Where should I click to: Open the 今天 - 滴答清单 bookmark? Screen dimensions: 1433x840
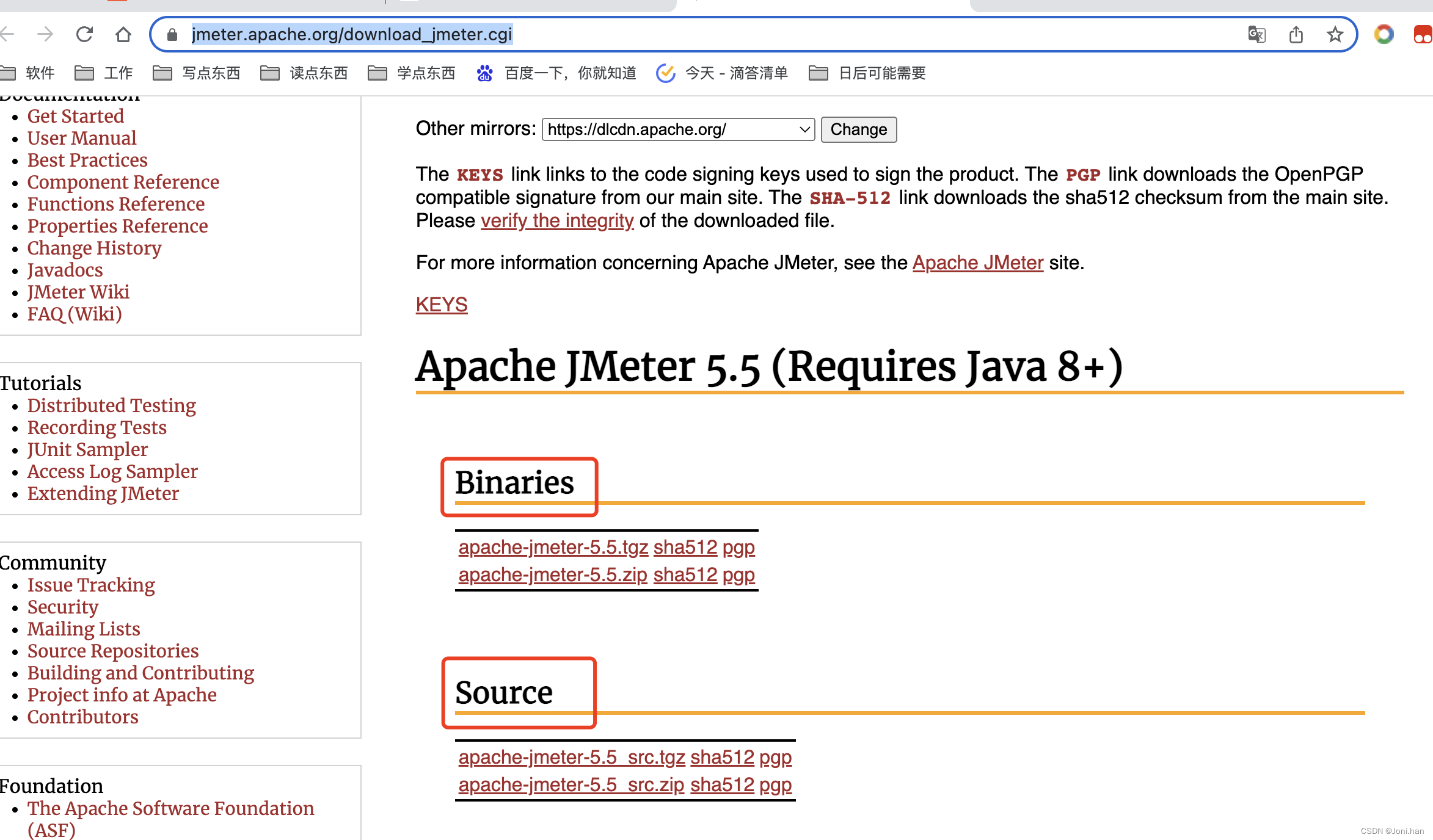click(x=722, y=73)
